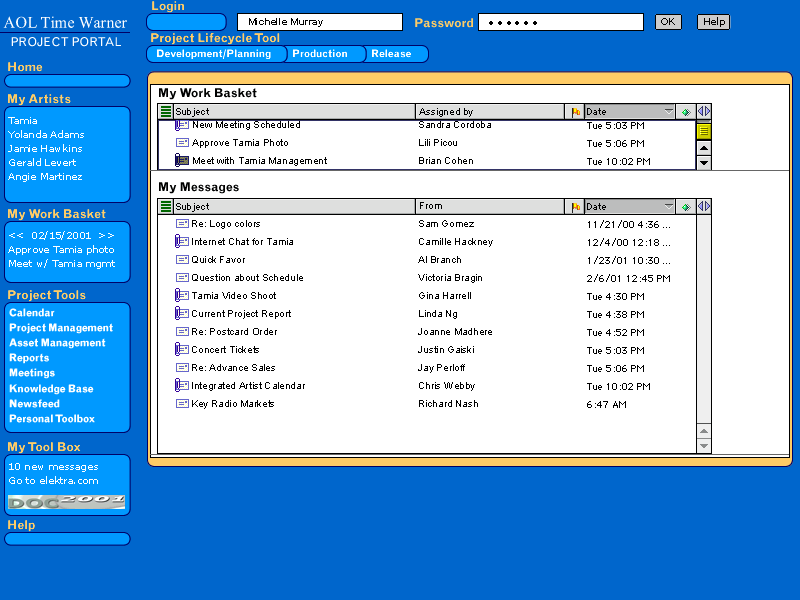The width and height of the screenshot is (800, 600).
Task: Click attachment icon beside Tamia Video Shoot
Action: [x=182, y=295]
